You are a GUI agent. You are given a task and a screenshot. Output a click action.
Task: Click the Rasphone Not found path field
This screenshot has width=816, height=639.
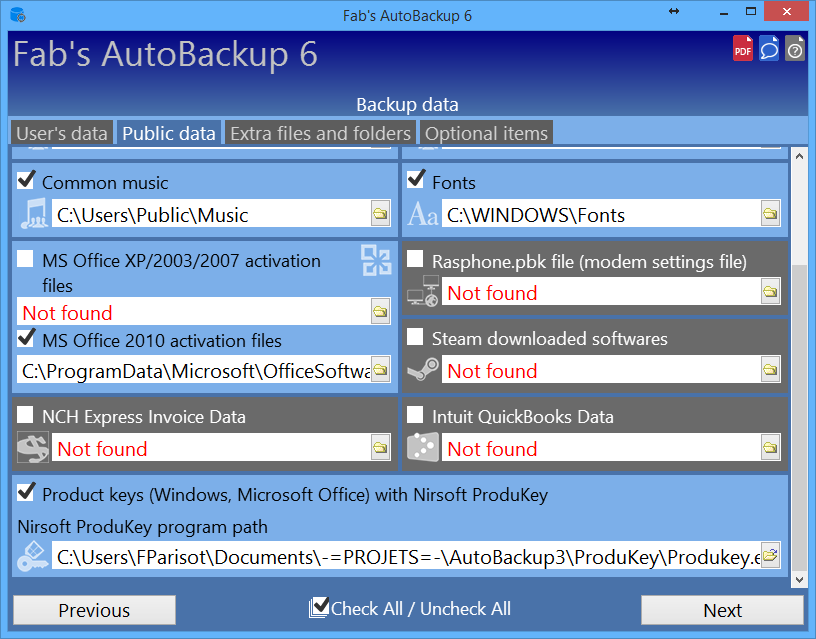(601, 292)
